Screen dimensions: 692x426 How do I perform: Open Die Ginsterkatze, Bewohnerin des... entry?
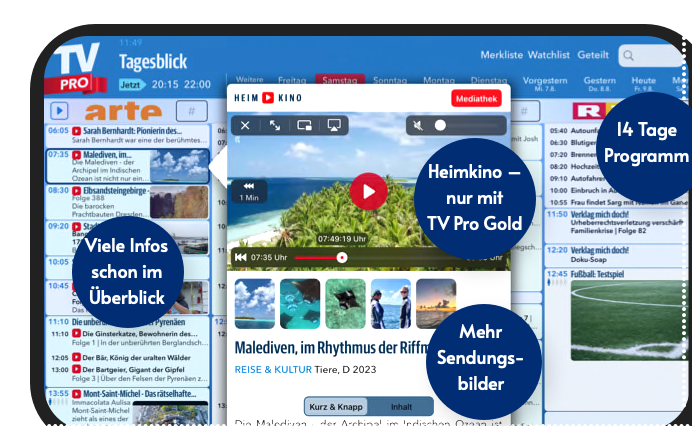tap(139, 334)
